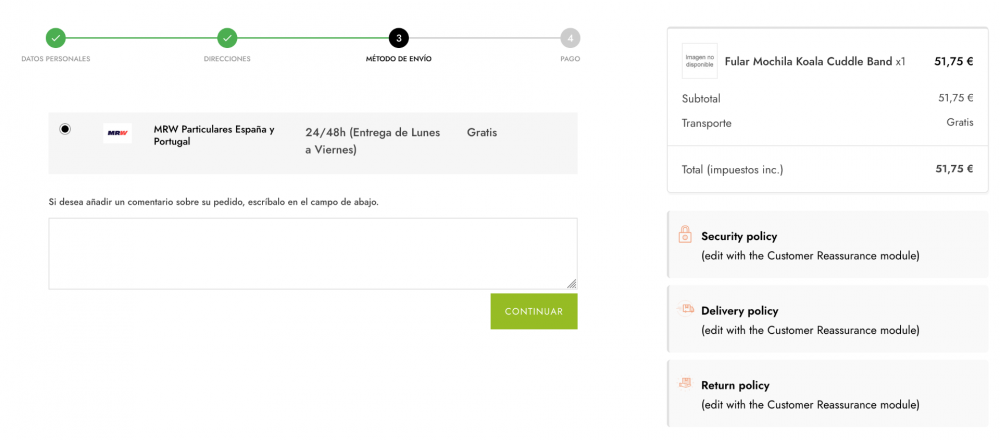
Task: Click the Return policy heading
Action: pyautogui.click(x=735, y=385)
